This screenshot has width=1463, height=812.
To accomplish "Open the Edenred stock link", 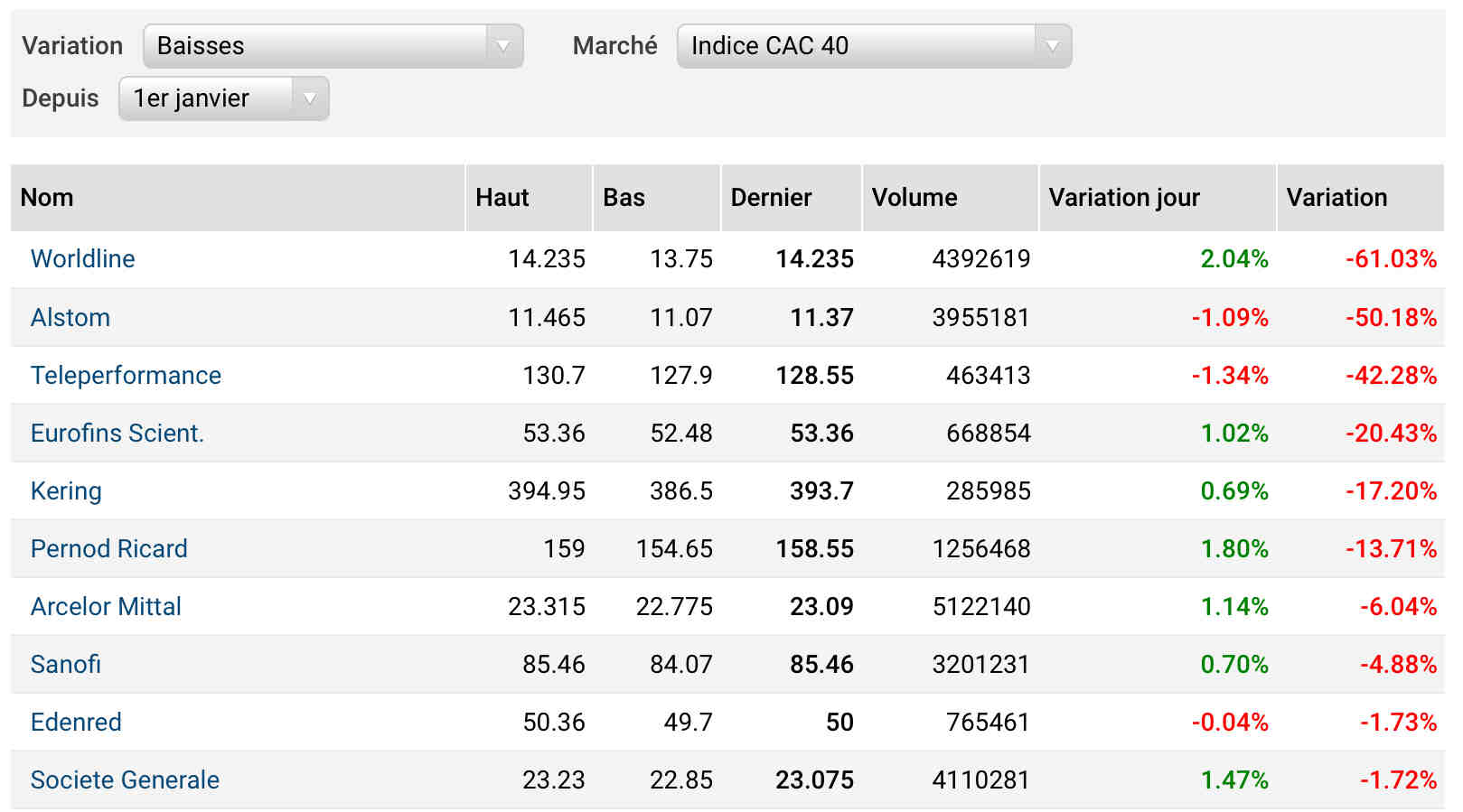I will tap(76, 723).
